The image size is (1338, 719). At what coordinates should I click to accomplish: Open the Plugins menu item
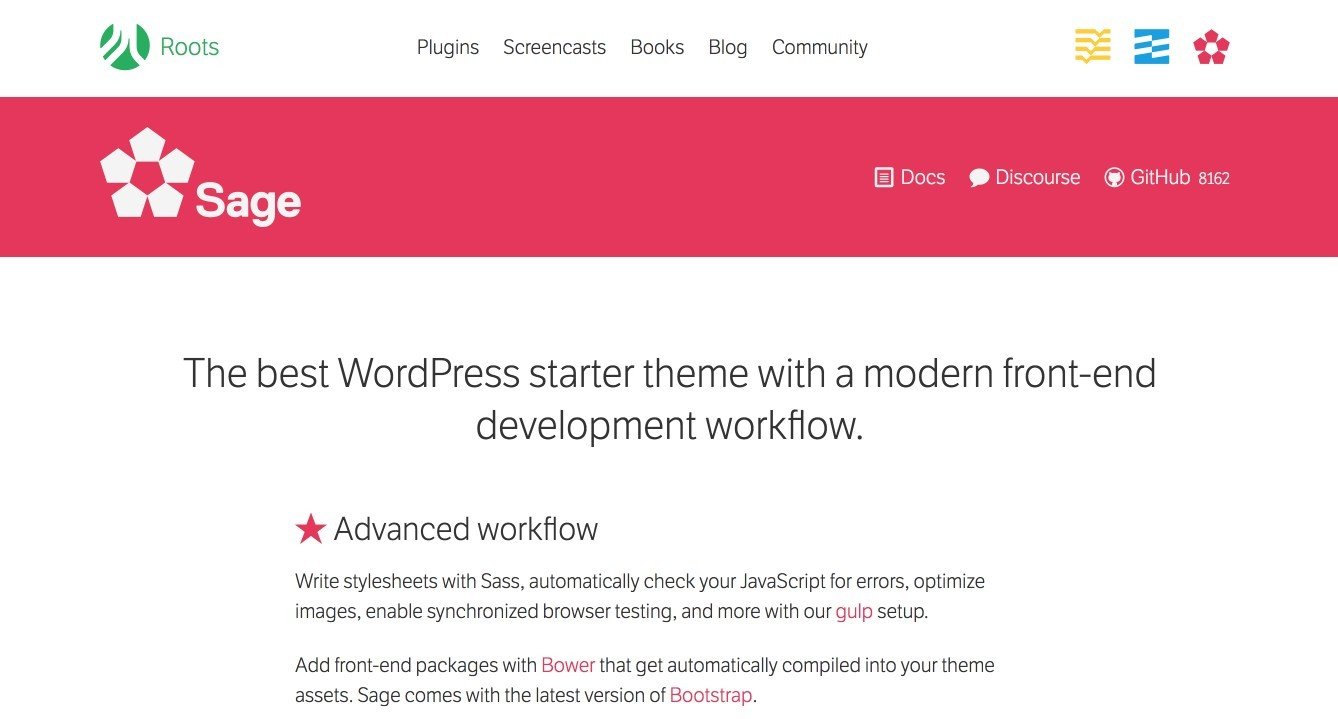(x=448, y=47)
